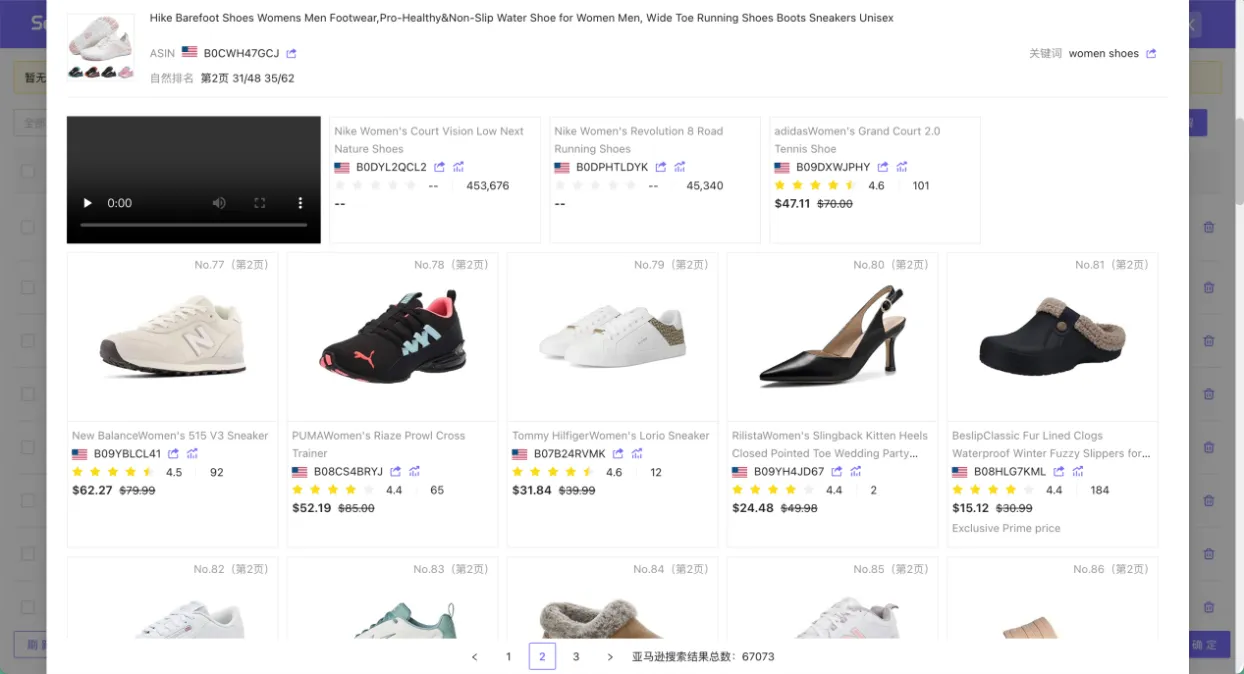
Task: Open trend chart for ASIN B0DYL2QCL2
Action: pyautogui.click(x=458, y=167)
